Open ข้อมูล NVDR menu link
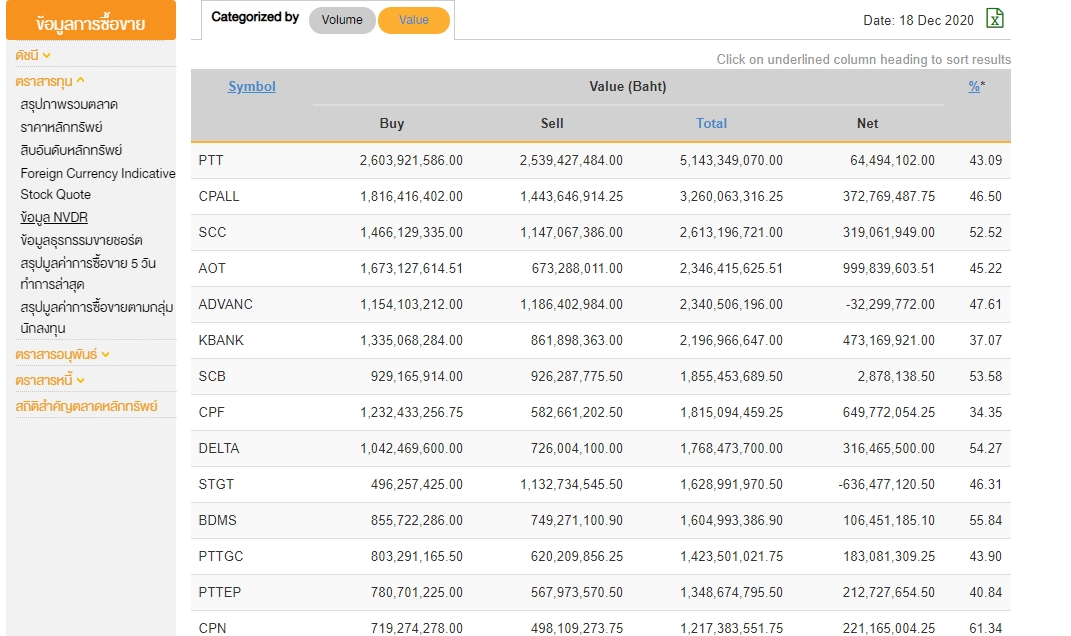This screenshot has height=636, width=1071. [x=54, y=217]
